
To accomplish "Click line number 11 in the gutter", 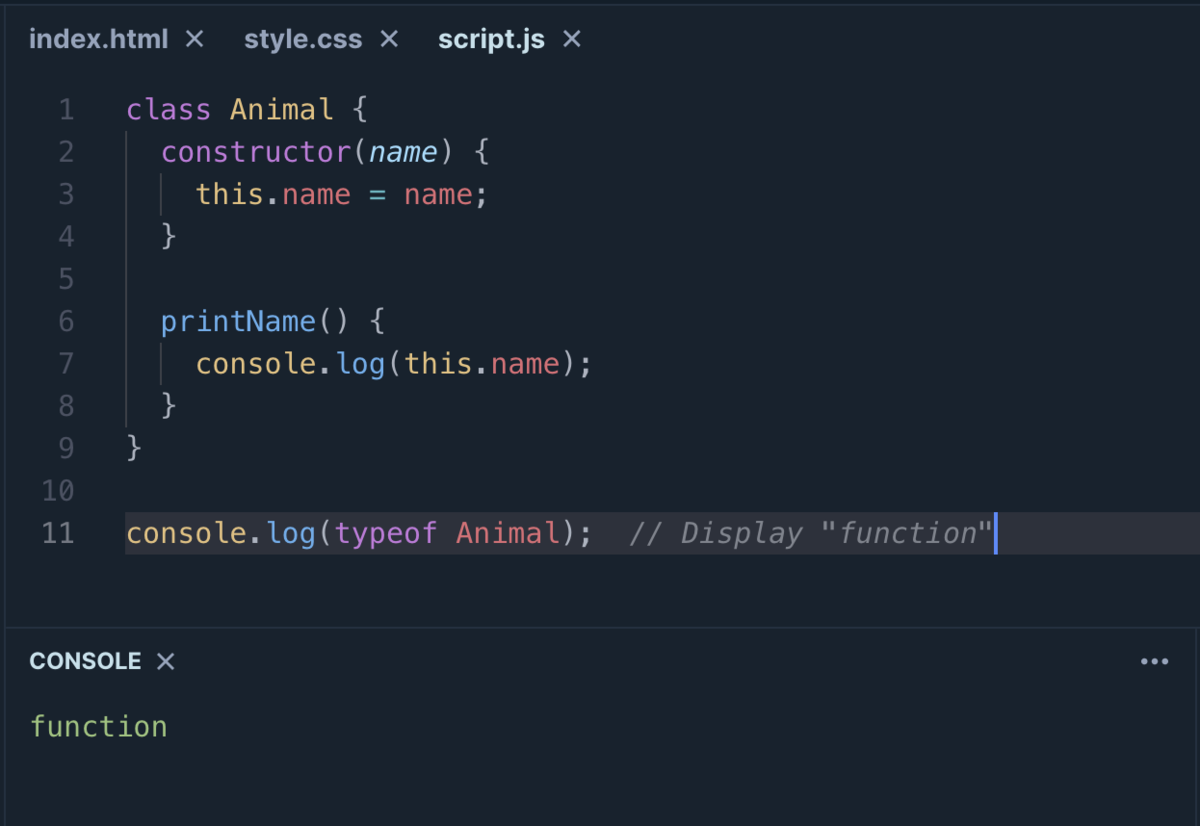I will pyautogui.click(x=58, y=533).
